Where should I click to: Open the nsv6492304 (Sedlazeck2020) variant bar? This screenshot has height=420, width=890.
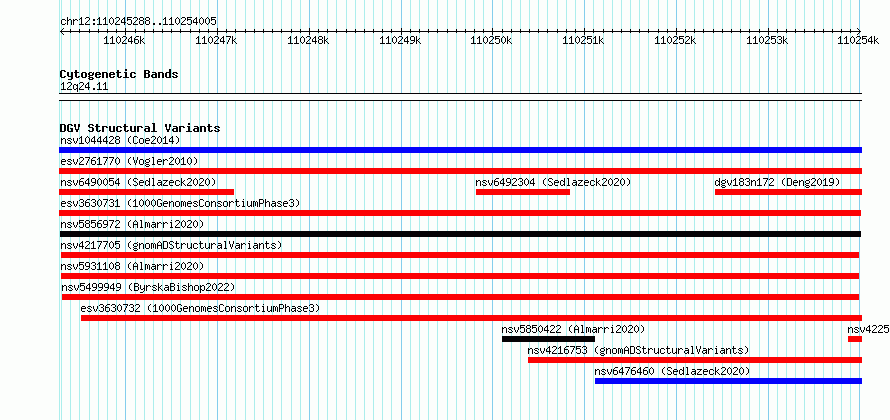(523, 192)
